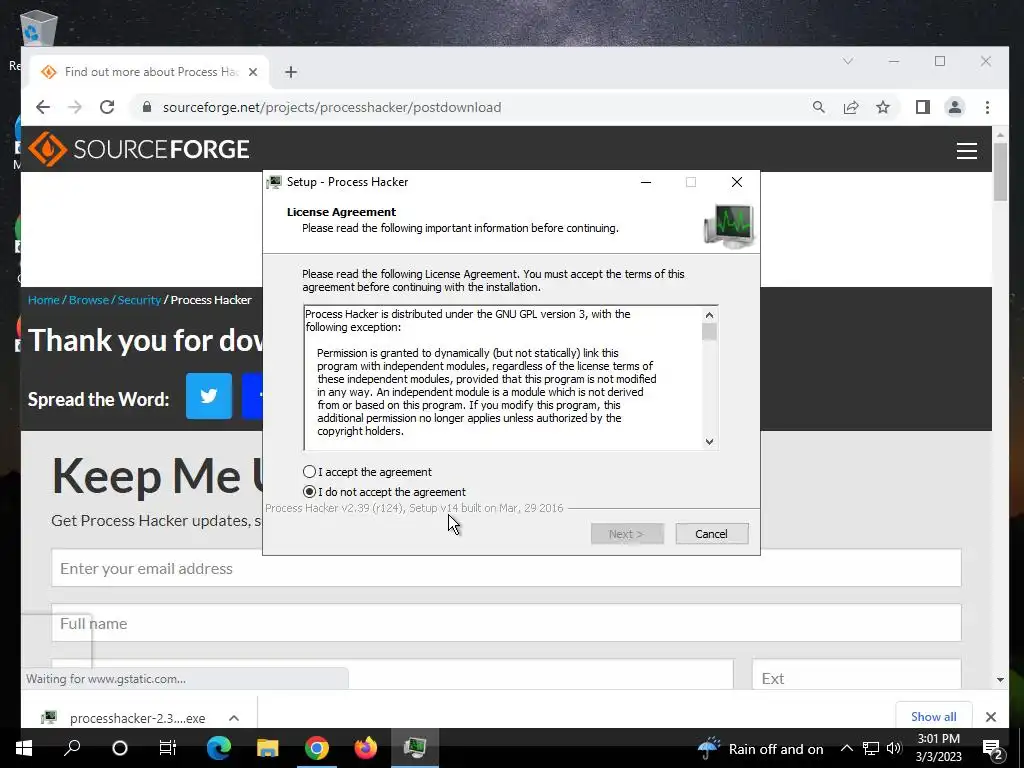The width and height of the screenshot is (1024, 768).
Task: Expand processhacker download item options
Action: click(234, 718)
